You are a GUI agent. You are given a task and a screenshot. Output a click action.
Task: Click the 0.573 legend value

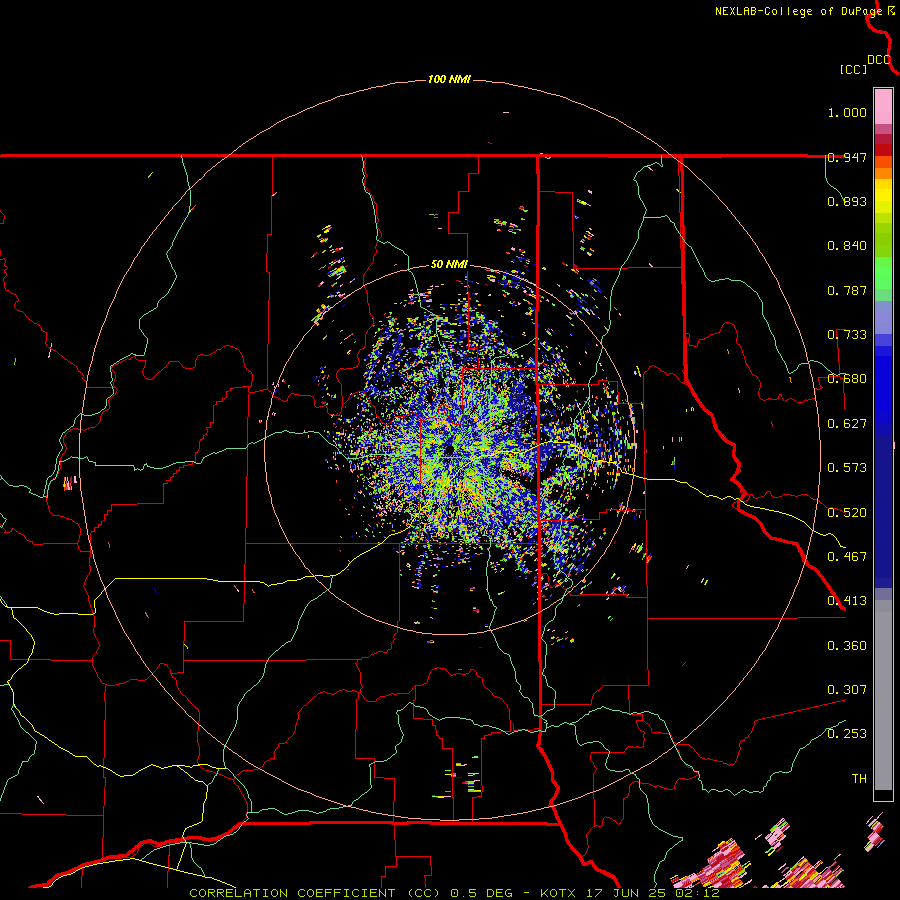tap(847, 468)
